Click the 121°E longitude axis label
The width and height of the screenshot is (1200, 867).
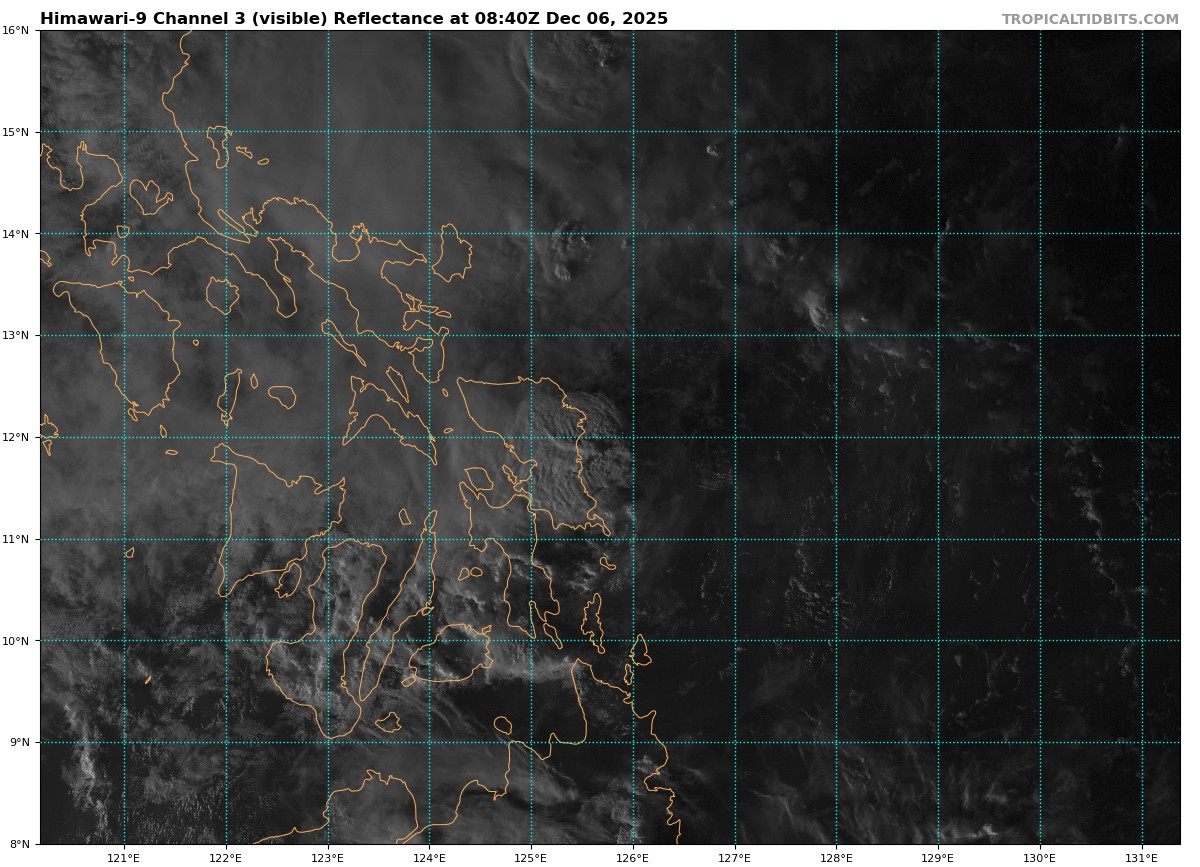(x=124, y=858)
